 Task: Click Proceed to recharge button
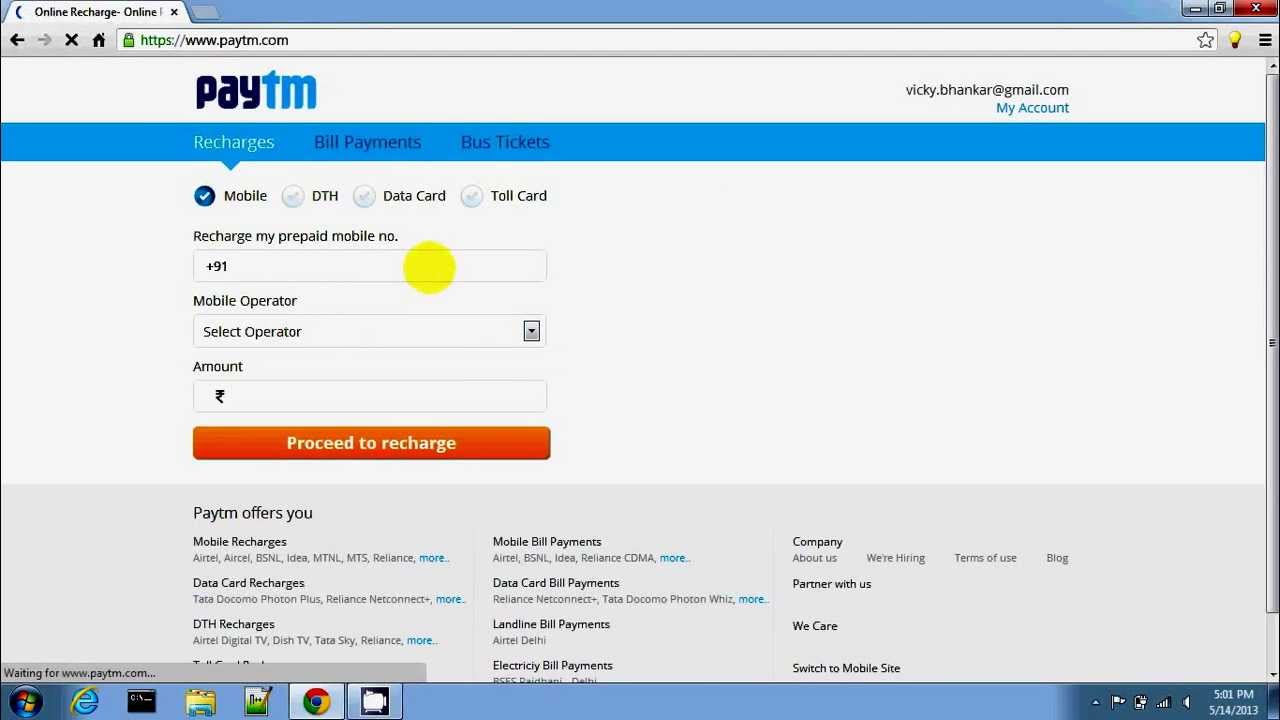(371, 443)
